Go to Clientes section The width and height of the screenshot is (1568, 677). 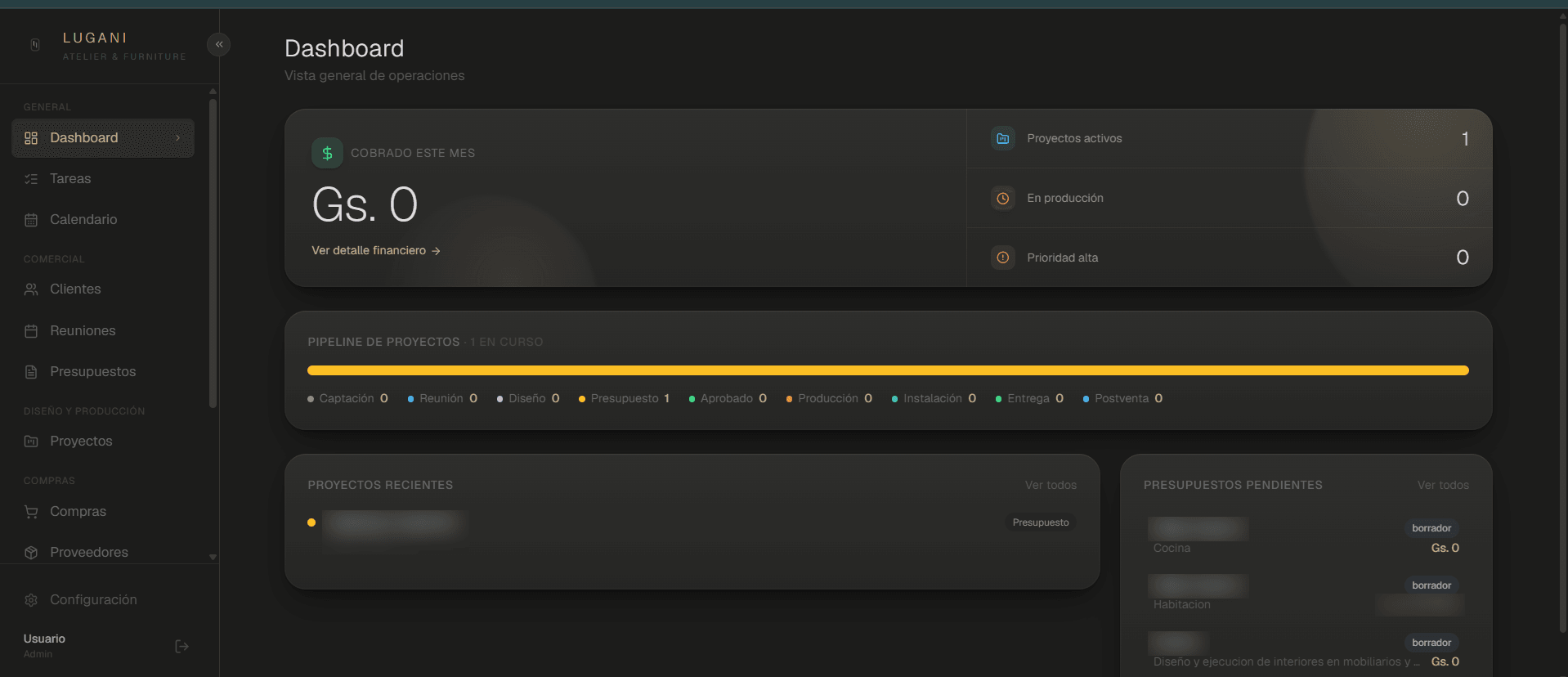click(x=103, y=289)
